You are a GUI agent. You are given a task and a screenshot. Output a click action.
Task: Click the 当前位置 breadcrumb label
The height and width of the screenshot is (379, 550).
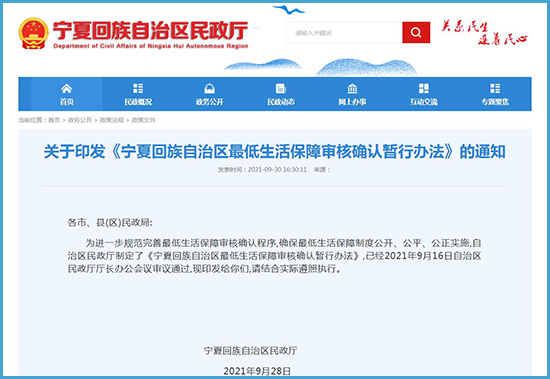click(32, 120)
